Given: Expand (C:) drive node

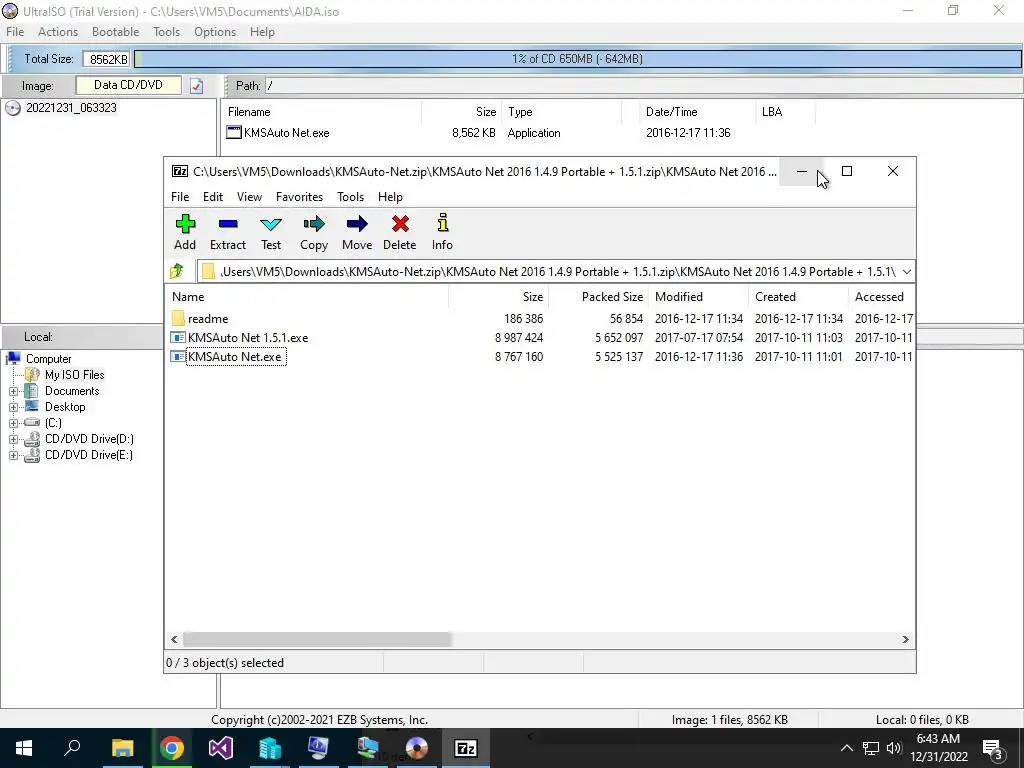Looking at the screenshot, I should click(x=13, y=423).
